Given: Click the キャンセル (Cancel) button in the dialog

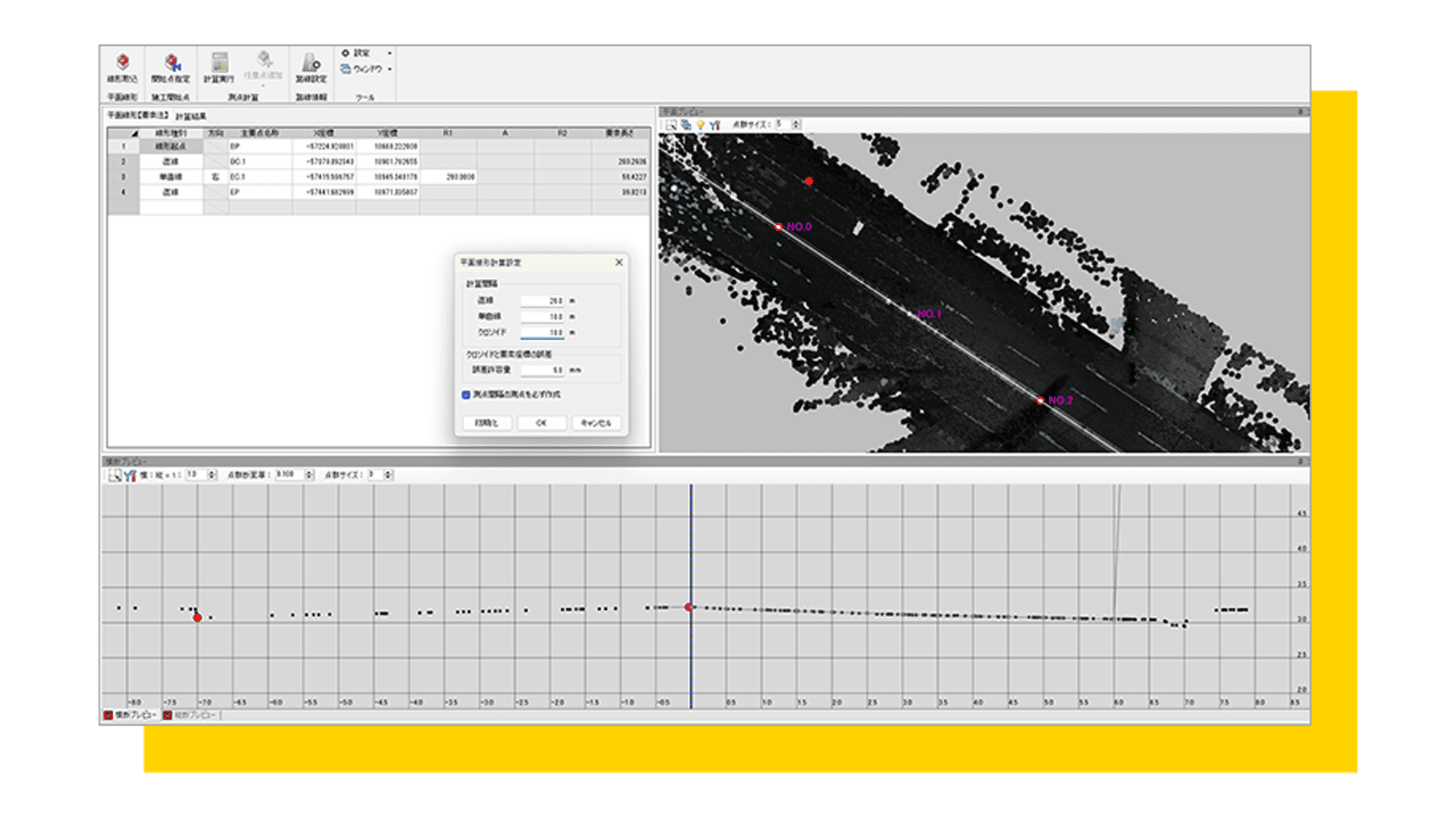Looking at the screenshot, I should 596,423.
